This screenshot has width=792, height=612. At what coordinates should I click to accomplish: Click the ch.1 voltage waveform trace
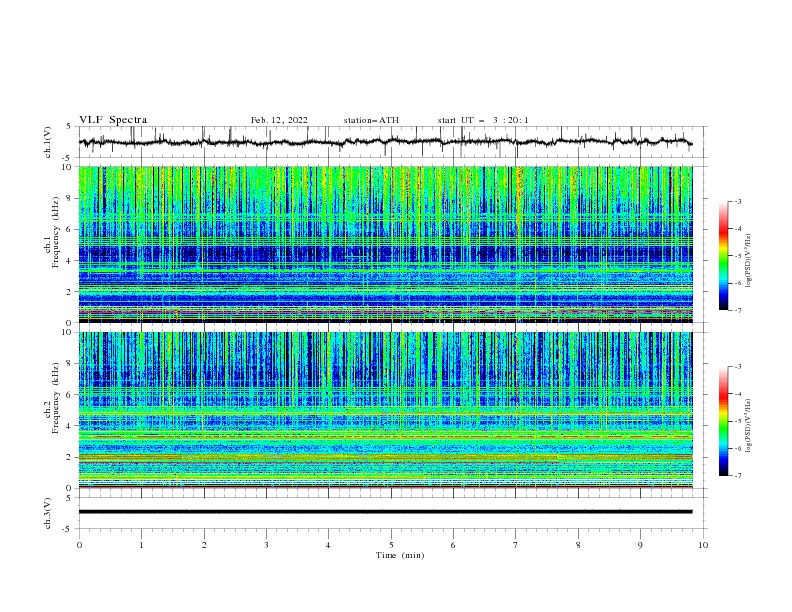coord(385,142)
